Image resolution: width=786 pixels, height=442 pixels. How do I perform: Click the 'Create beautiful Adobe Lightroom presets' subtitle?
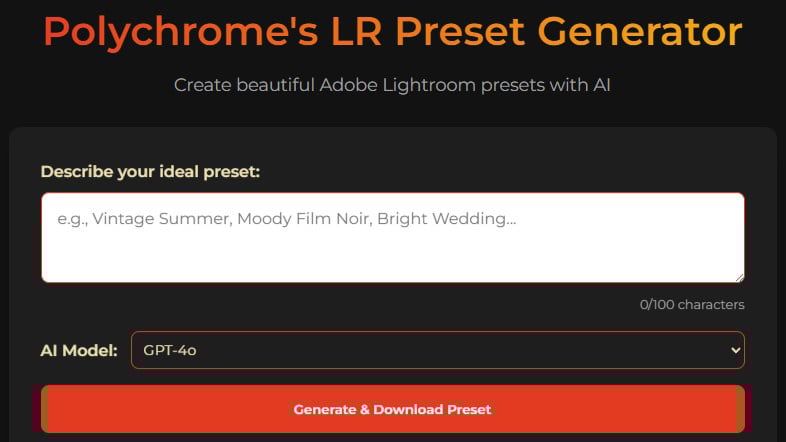(392, 85)
